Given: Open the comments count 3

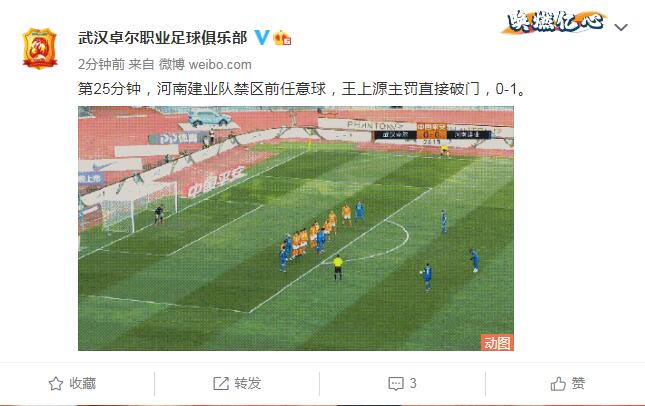Looking at the screenshot, I should point(413,383).
